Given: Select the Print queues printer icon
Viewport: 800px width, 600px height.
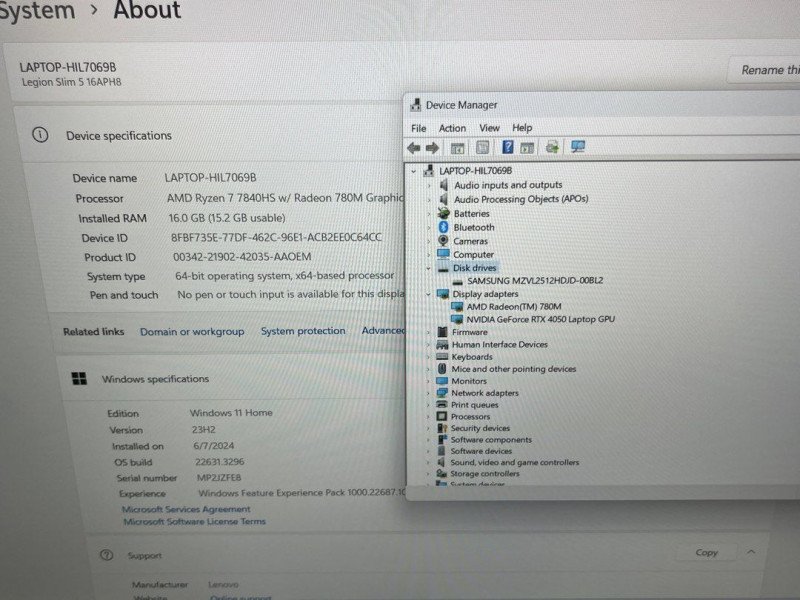Looking at the screenshot, I should point(442,405).
